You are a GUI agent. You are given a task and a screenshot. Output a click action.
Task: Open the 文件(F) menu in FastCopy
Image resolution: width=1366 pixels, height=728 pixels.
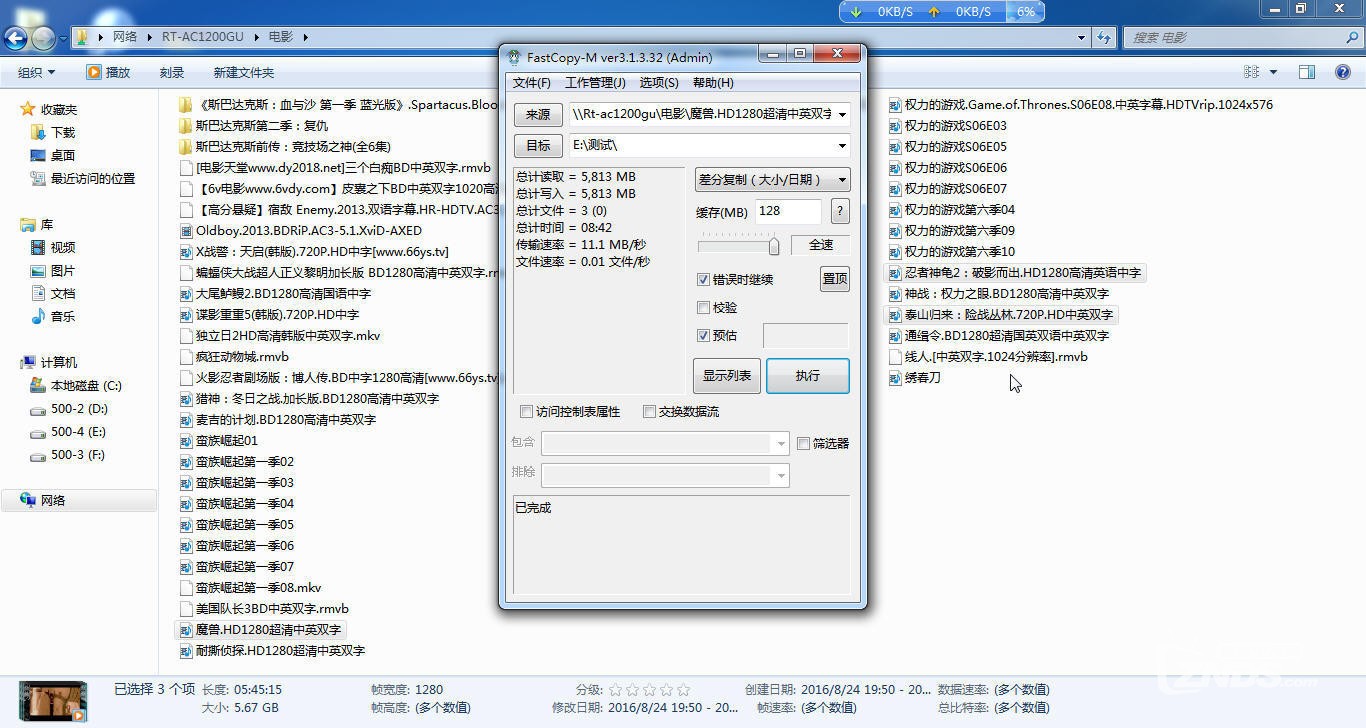[x=531, y=82]
